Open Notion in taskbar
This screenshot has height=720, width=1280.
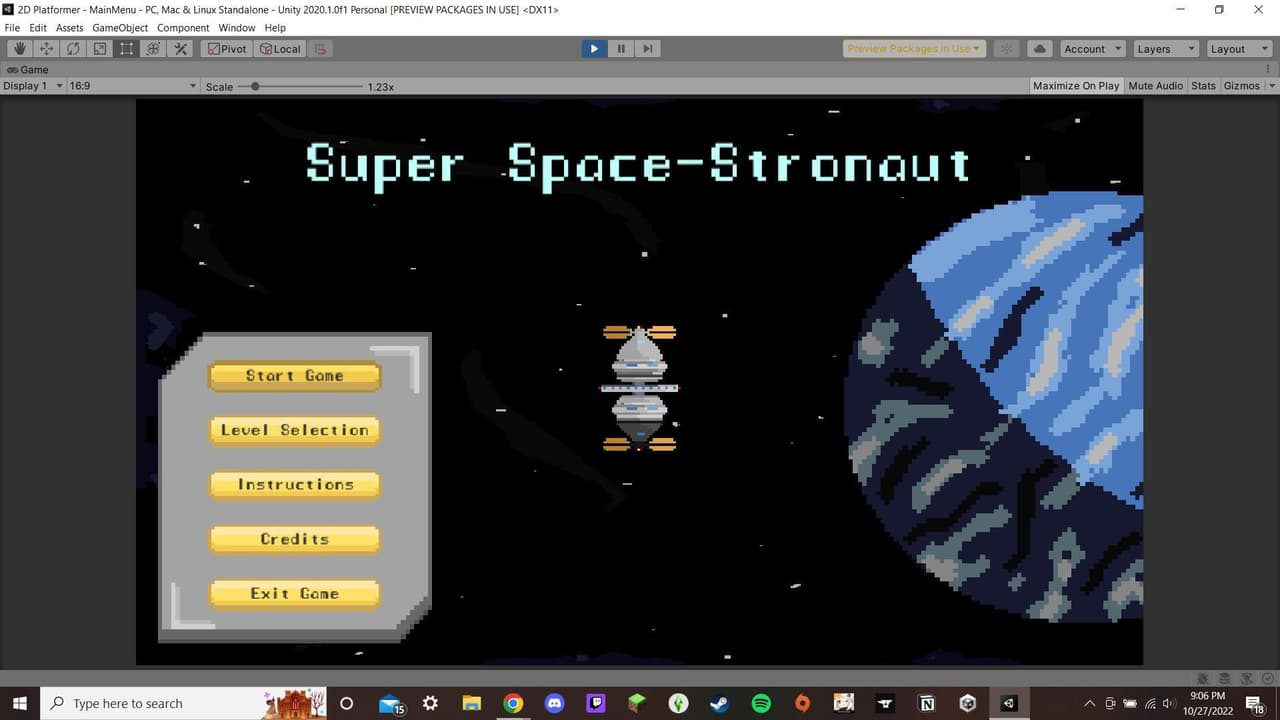[x=927, y=704]
